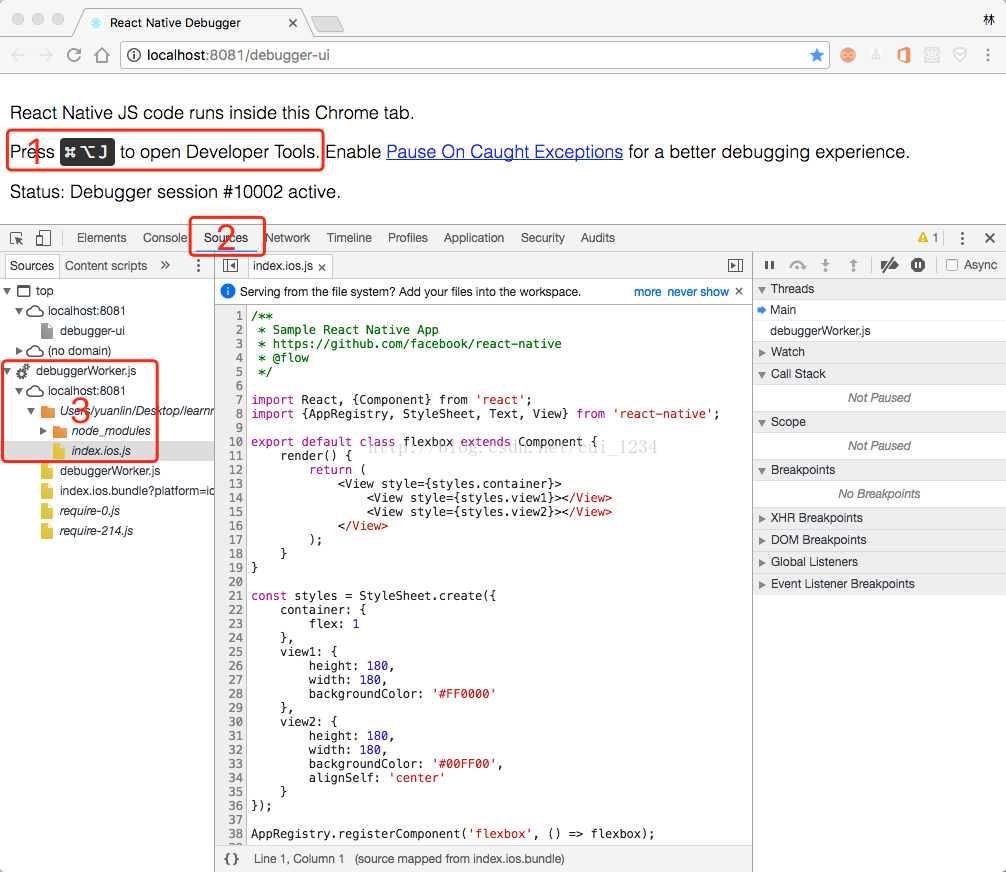Select index.ios.js in file tree
The image size is (1006, 872).
pos(101,451)
